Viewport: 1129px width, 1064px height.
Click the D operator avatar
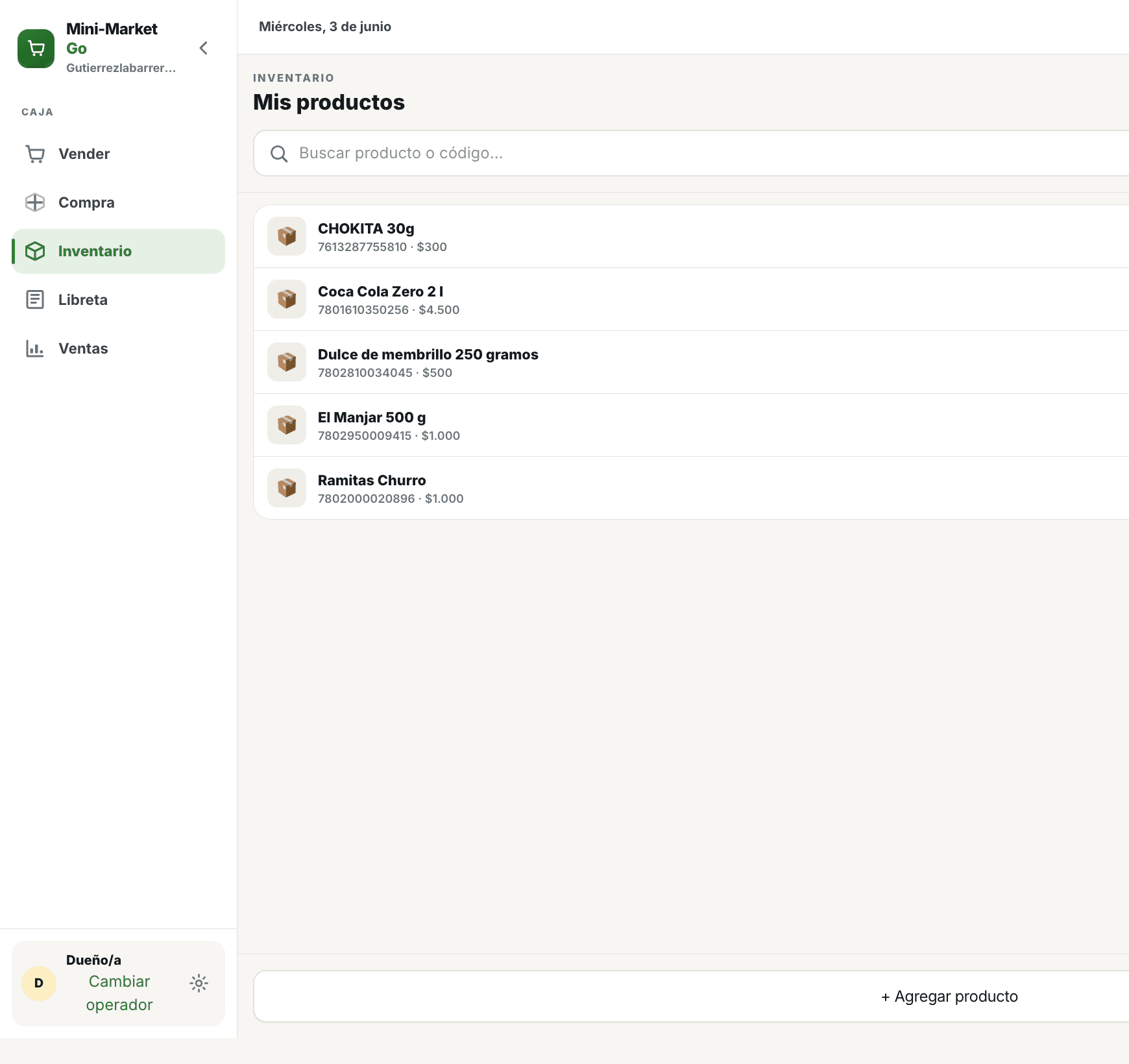pos(39,984)
